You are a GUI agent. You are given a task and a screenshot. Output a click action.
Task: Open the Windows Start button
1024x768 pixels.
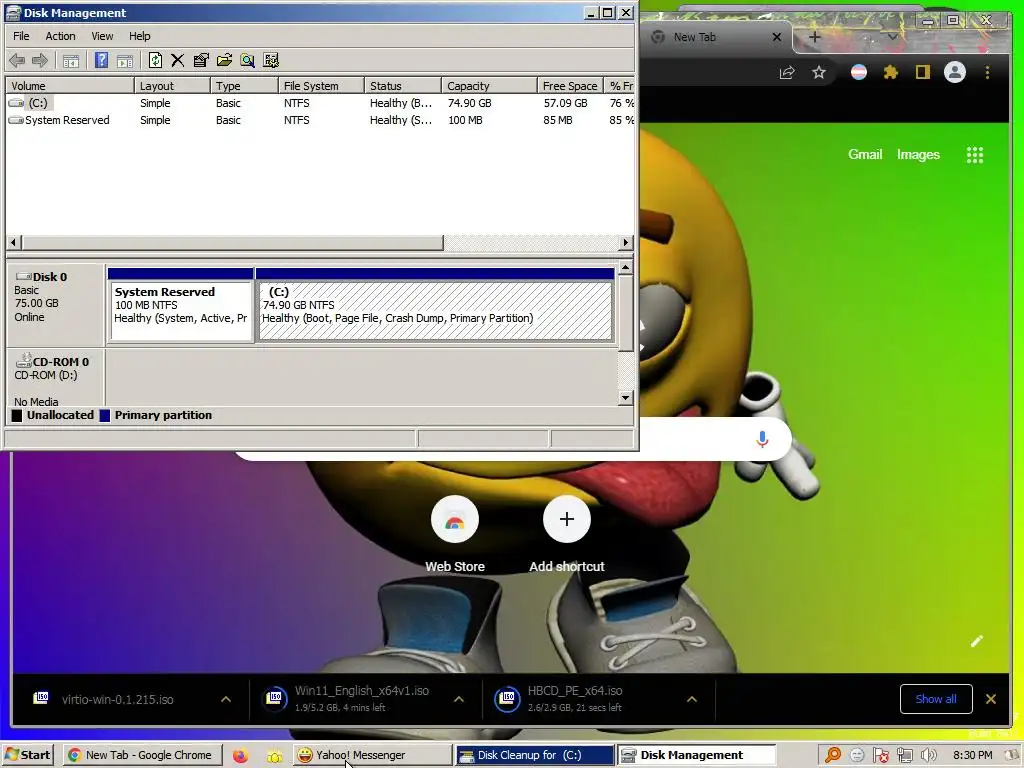pyautogui.click(x=27, y=755)
